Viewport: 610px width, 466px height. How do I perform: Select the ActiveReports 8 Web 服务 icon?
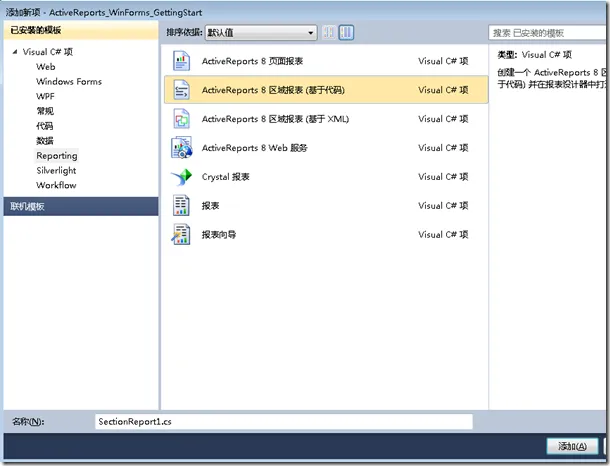181,148
